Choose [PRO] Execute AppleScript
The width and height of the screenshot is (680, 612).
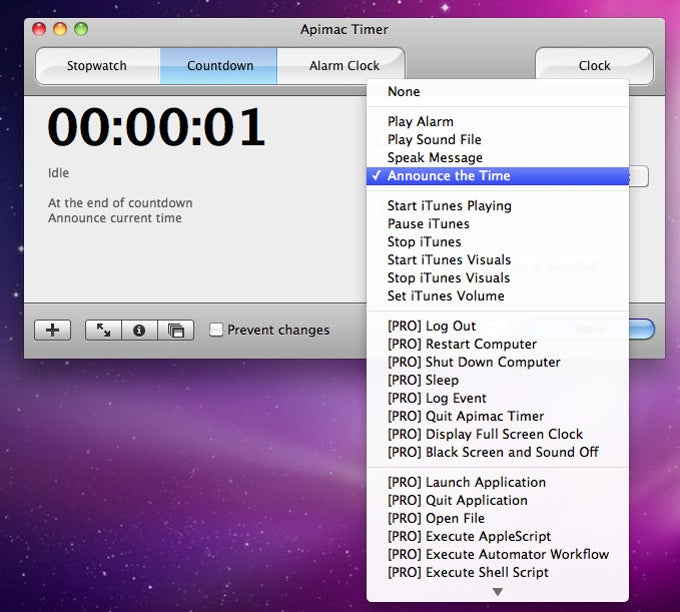[x=497, y=537]
